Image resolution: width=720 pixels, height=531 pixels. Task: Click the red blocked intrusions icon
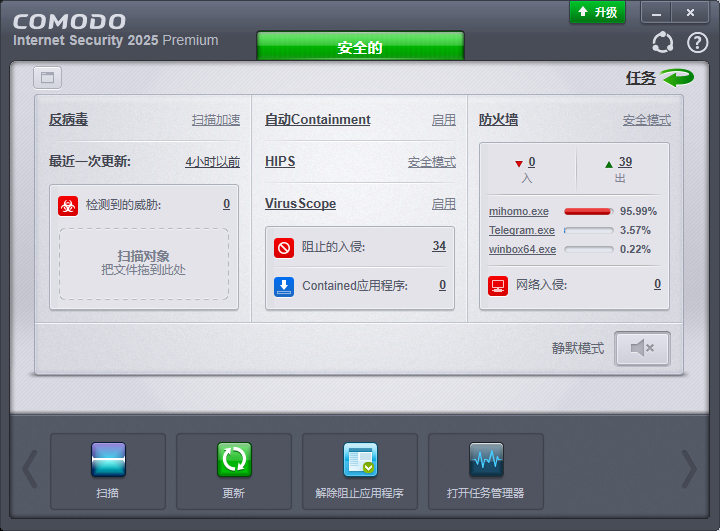click(284, 248)
